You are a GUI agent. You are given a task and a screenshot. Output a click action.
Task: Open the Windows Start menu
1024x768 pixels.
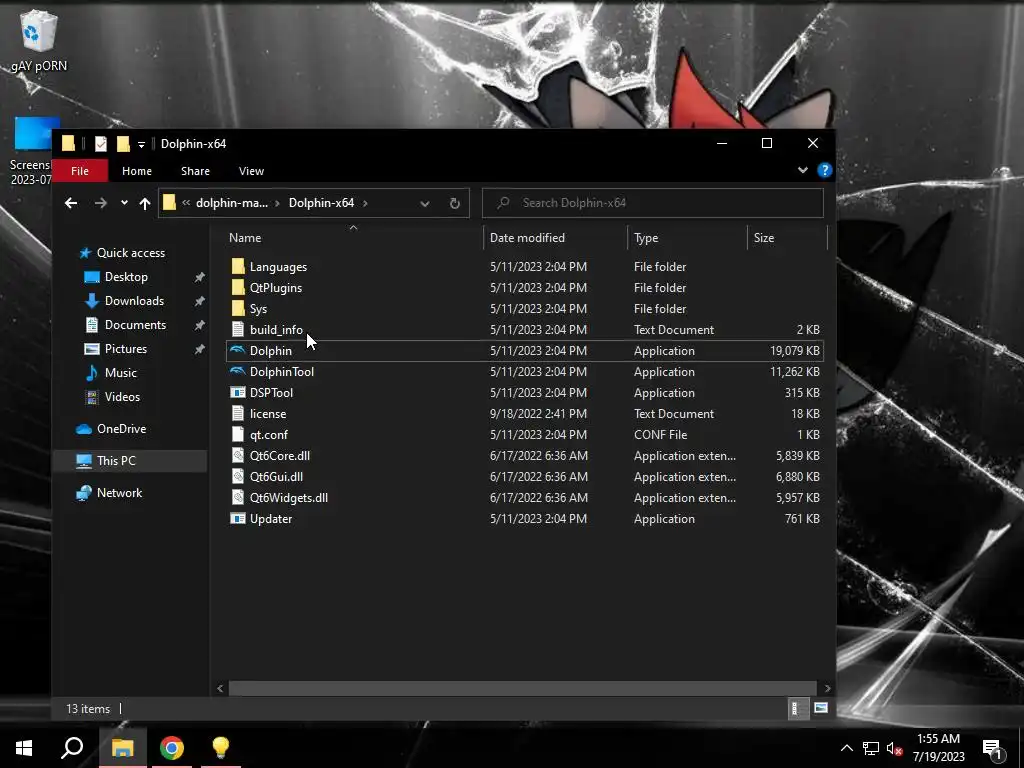point(24,748)
